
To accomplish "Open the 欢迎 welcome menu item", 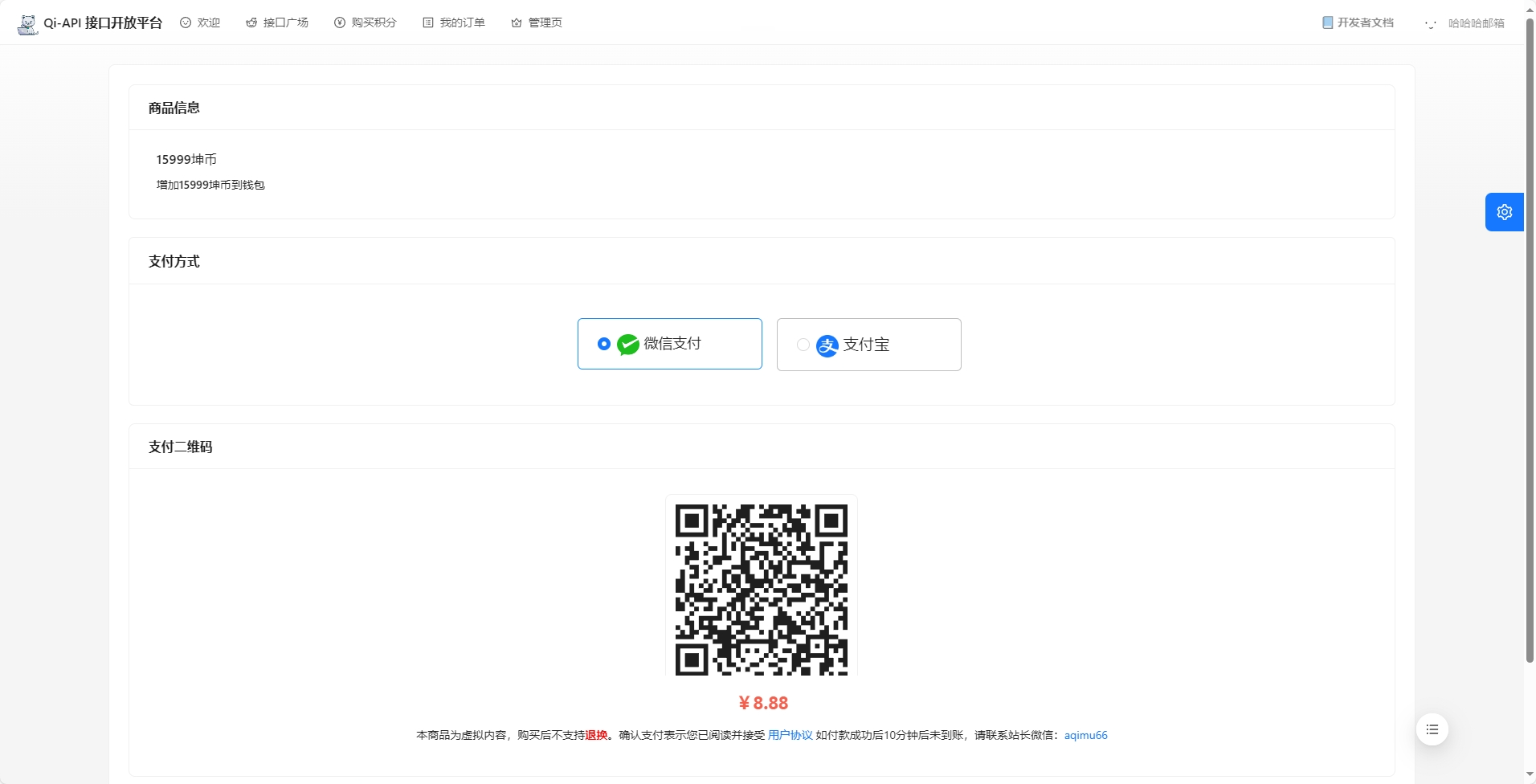I will pos(200,22).
